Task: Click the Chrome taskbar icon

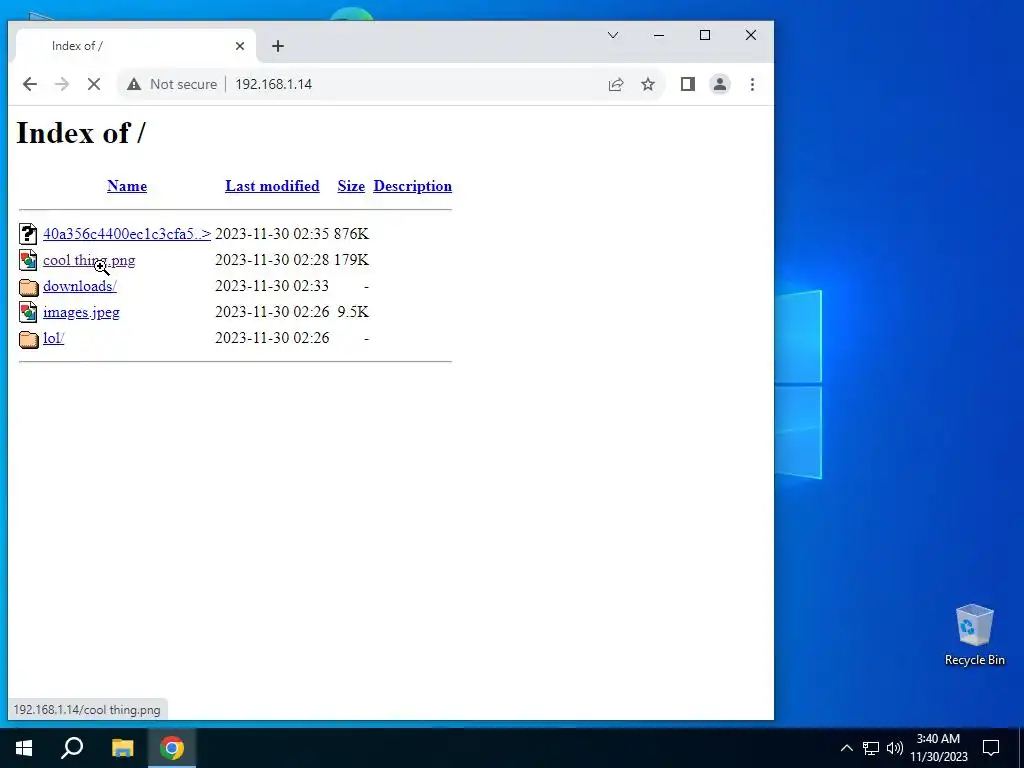Action: pyautogui.click(x=172, y=748)
